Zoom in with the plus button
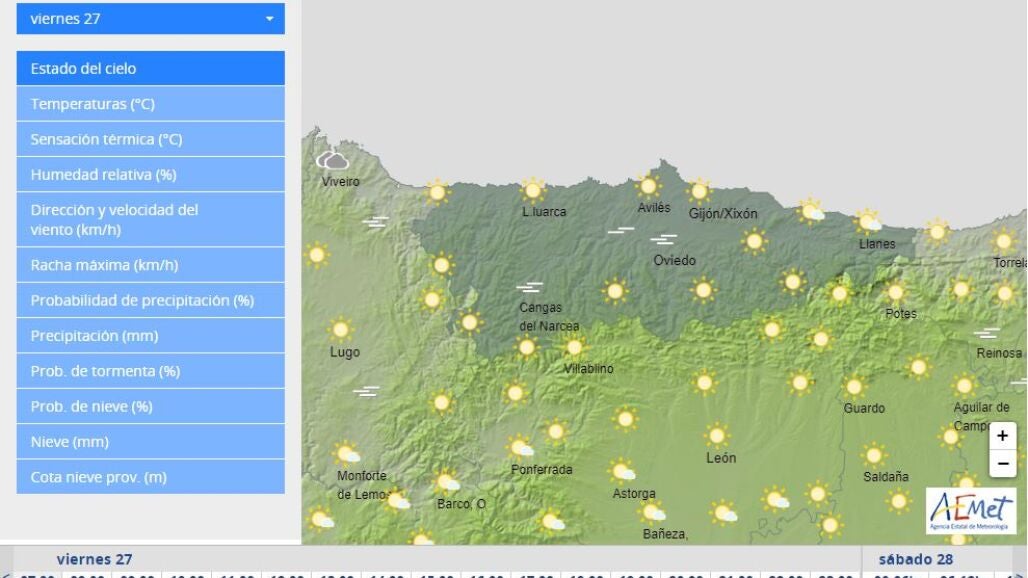This screenshot has height=578, width=1028. [x=1002, y=436]
